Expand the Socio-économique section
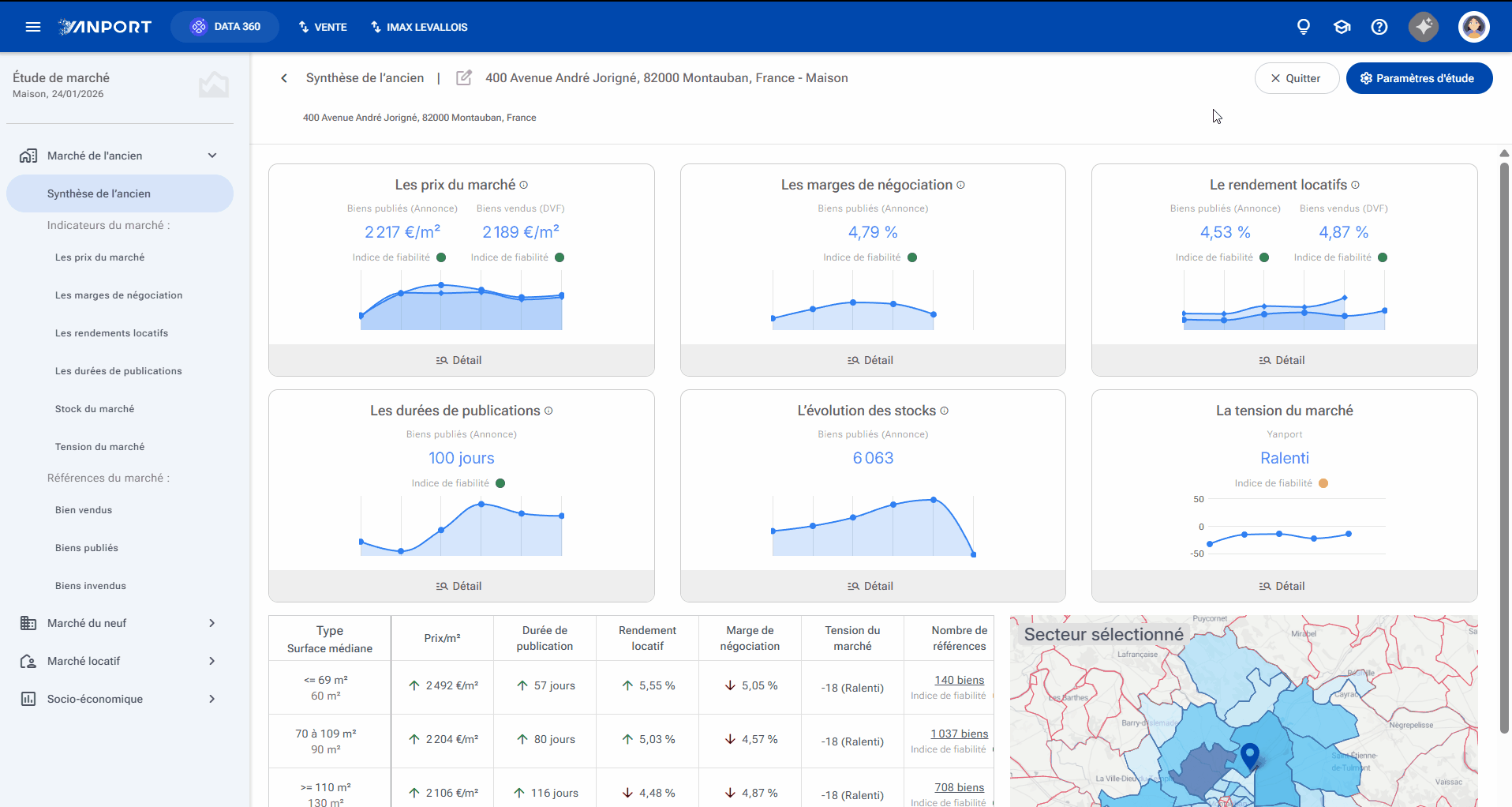 point(211,699)
